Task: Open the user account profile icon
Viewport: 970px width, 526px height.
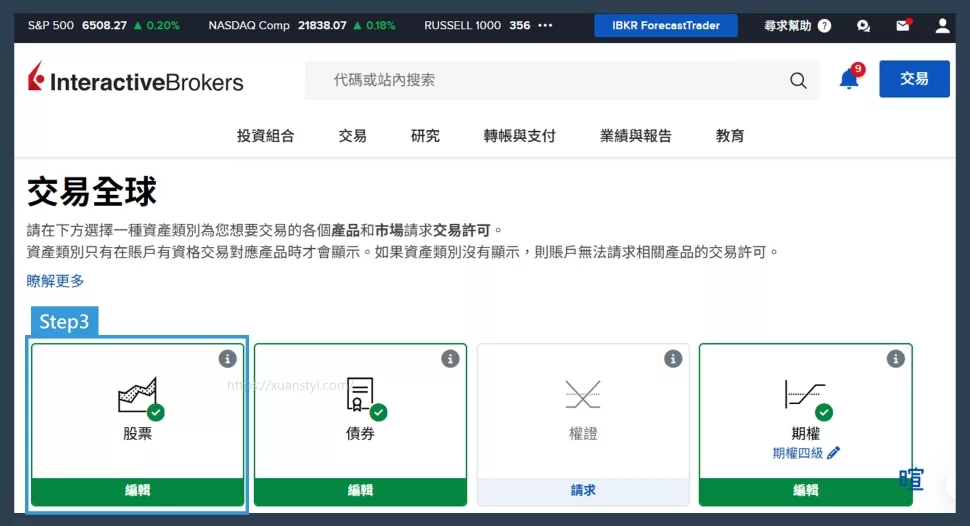Action: tap(942, 26)
